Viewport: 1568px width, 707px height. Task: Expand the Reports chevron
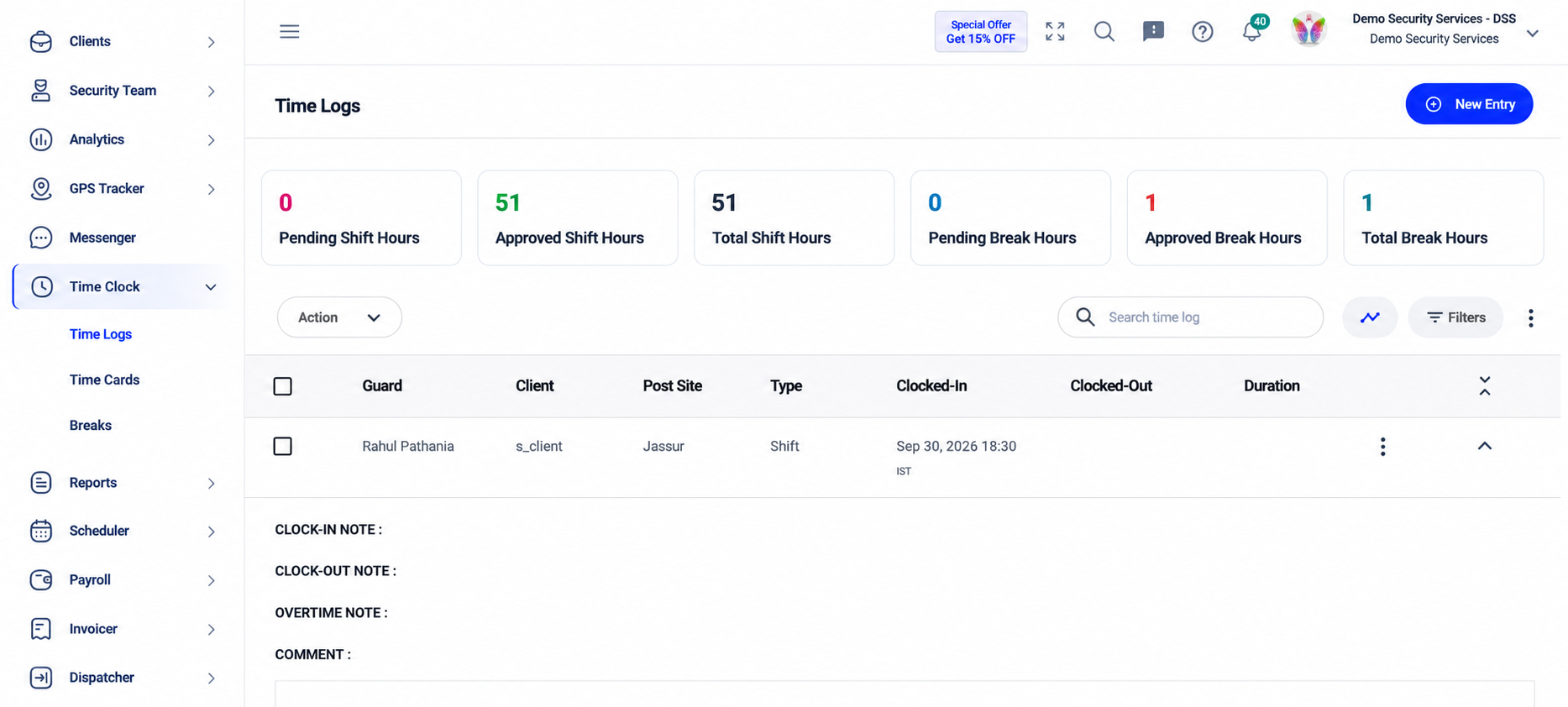tap(211, 483)
